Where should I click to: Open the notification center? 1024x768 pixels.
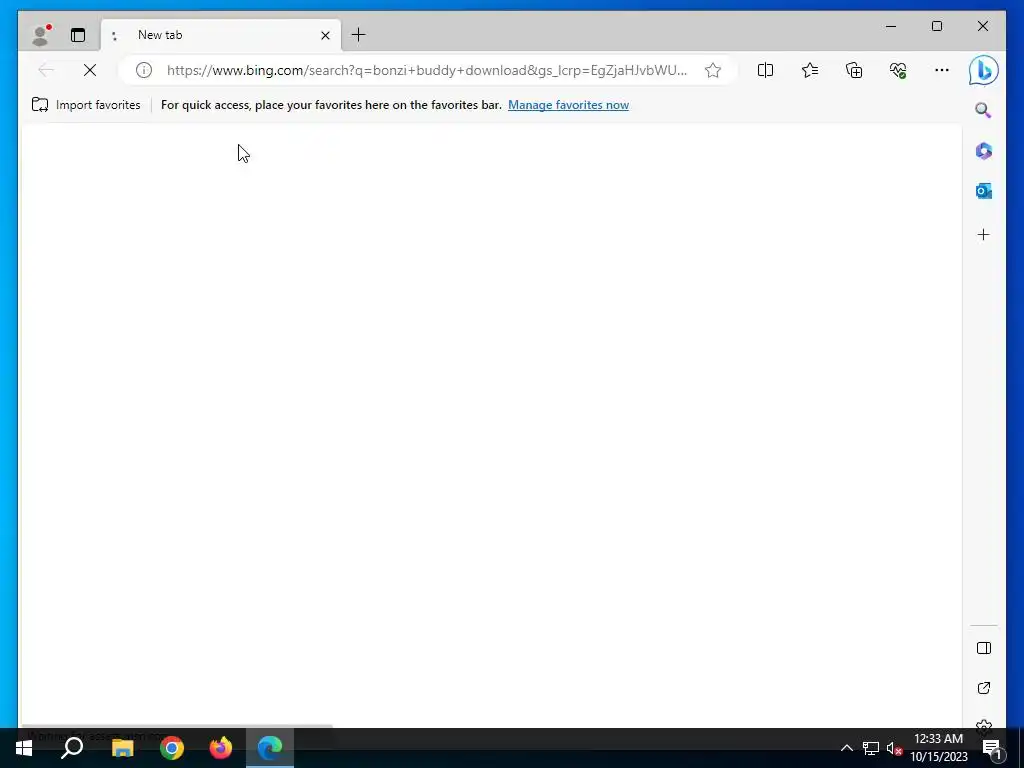pos(991,748)
